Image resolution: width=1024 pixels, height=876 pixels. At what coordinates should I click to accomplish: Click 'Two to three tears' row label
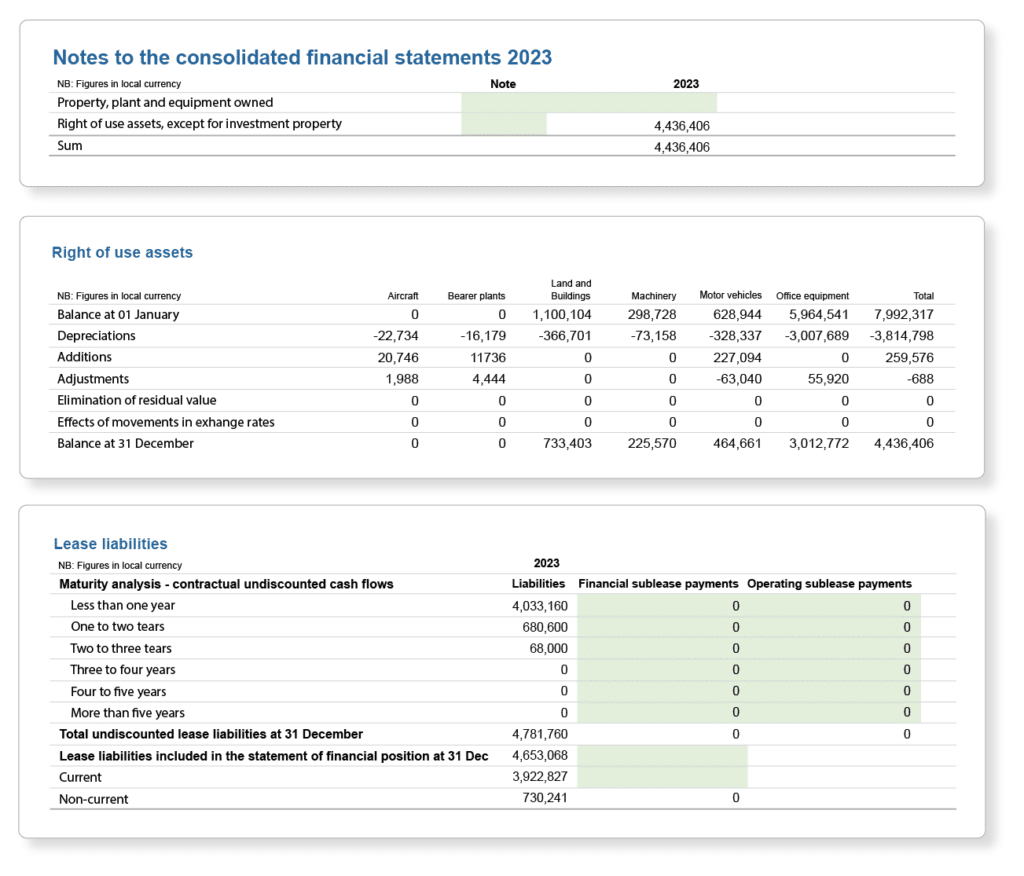[x=121, y=649]
